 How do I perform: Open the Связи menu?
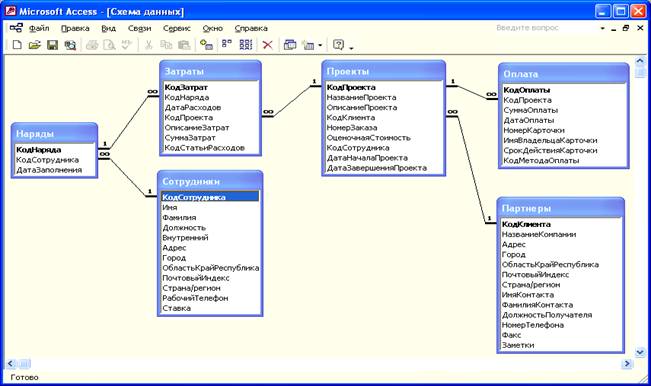[140, 28]
